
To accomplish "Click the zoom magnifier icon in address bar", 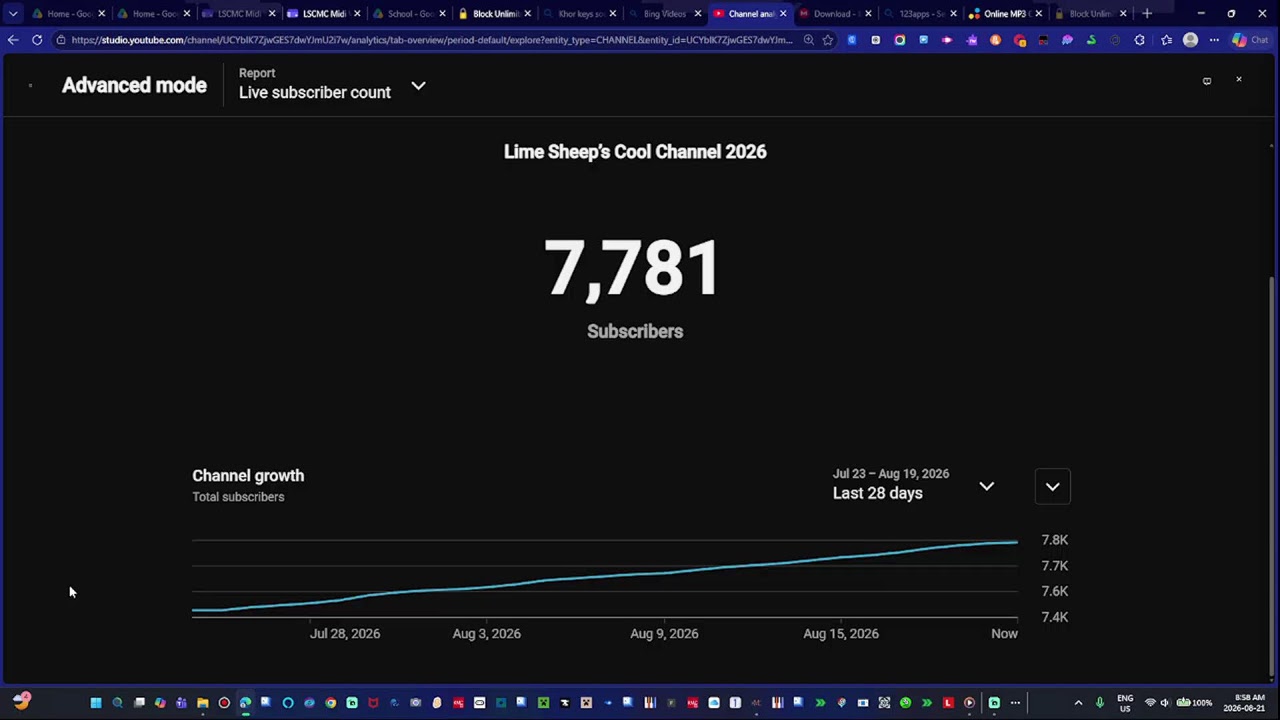I will click(x=808, y=40).
